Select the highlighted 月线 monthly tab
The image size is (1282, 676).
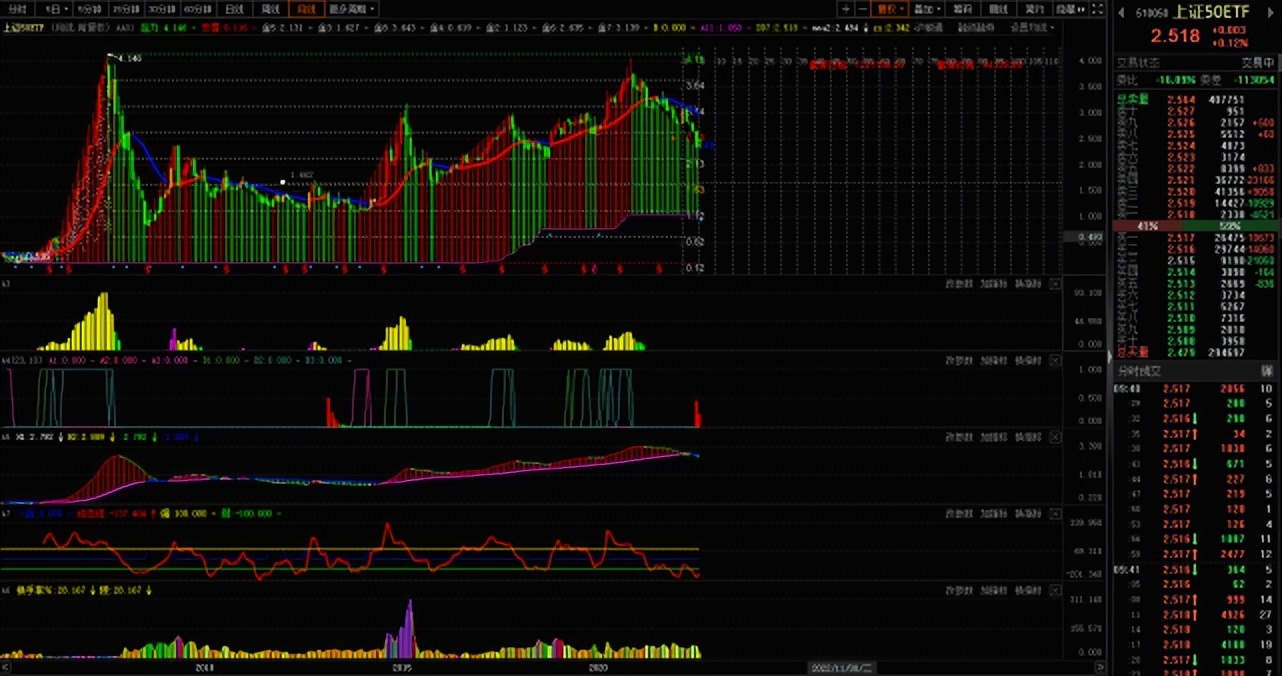click(x=304, y=8)
